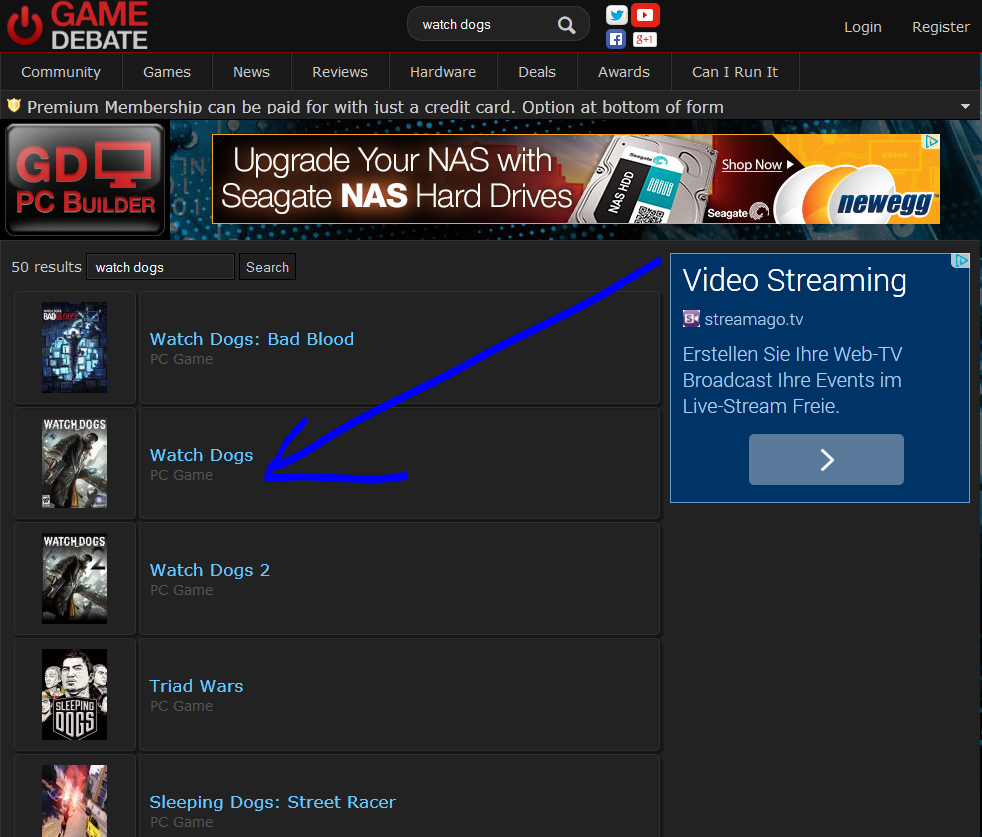Click the AdChoices icon on streaming ad
Image resolution: width=982 pixels, height=837 pixels.
coord(960,261)
